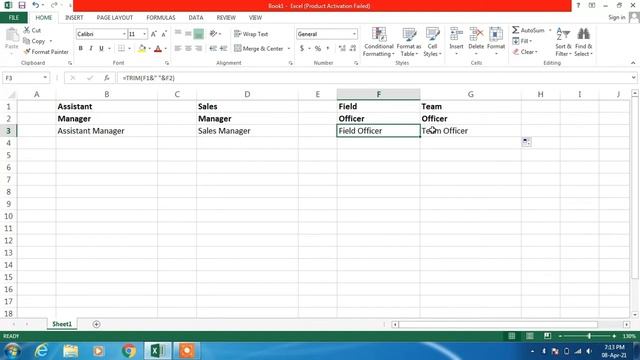
Task: Open the General number format dropdown
Action: pos(354,34)
